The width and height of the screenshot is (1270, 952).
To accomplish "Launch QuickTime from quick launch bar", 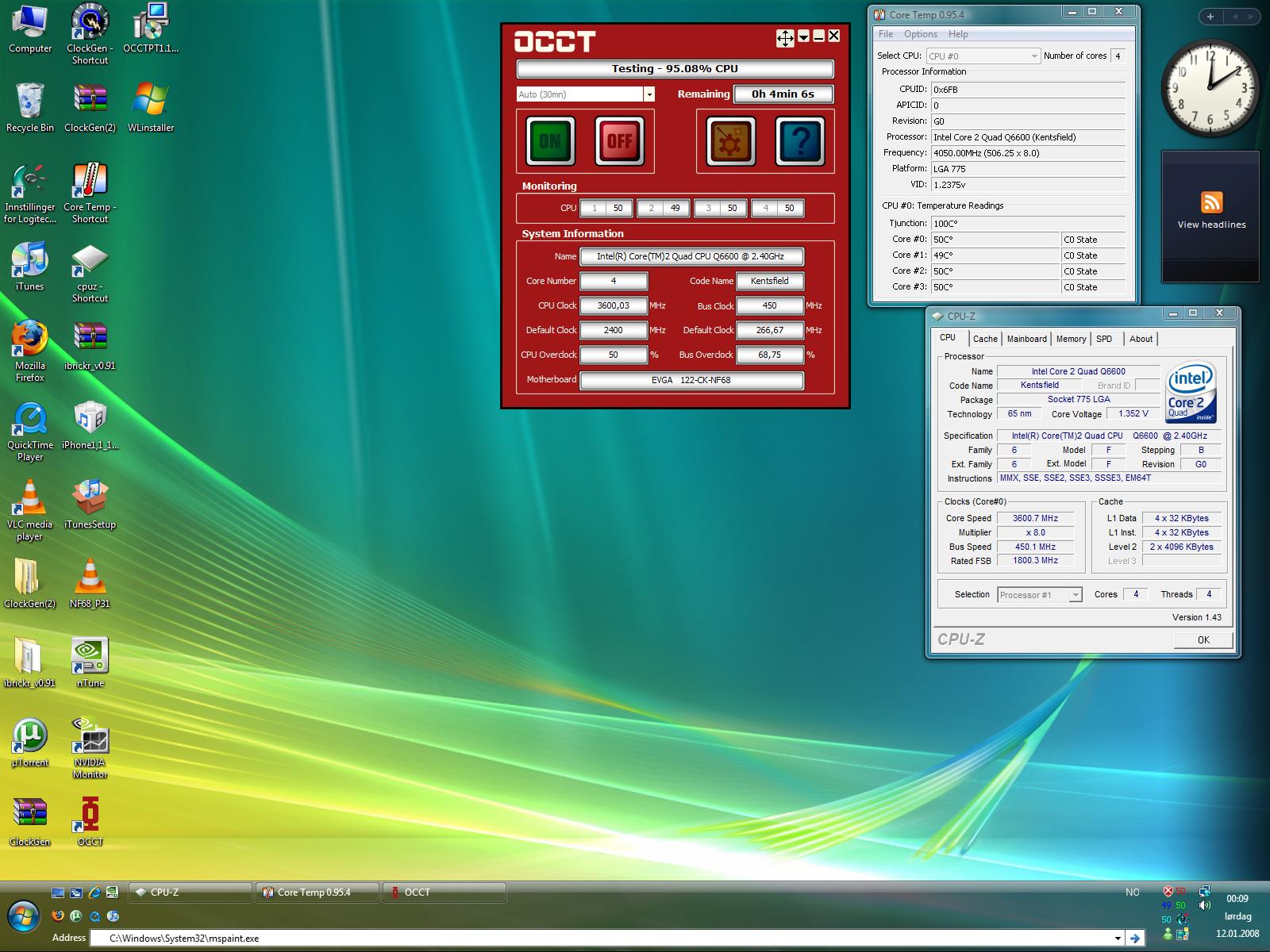I will pyautogui.click(x=94, y=916).
